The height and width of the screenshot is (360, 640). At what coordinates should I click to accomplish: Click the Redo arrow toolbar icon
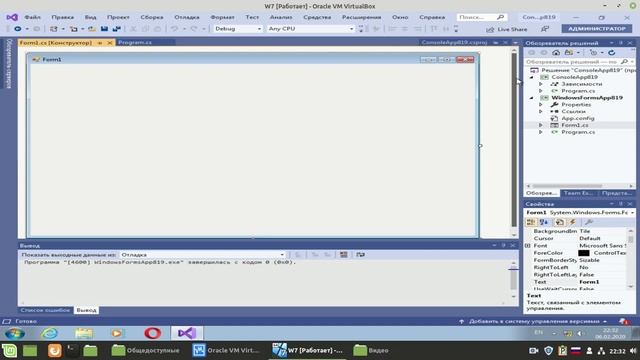pos(193,29)
